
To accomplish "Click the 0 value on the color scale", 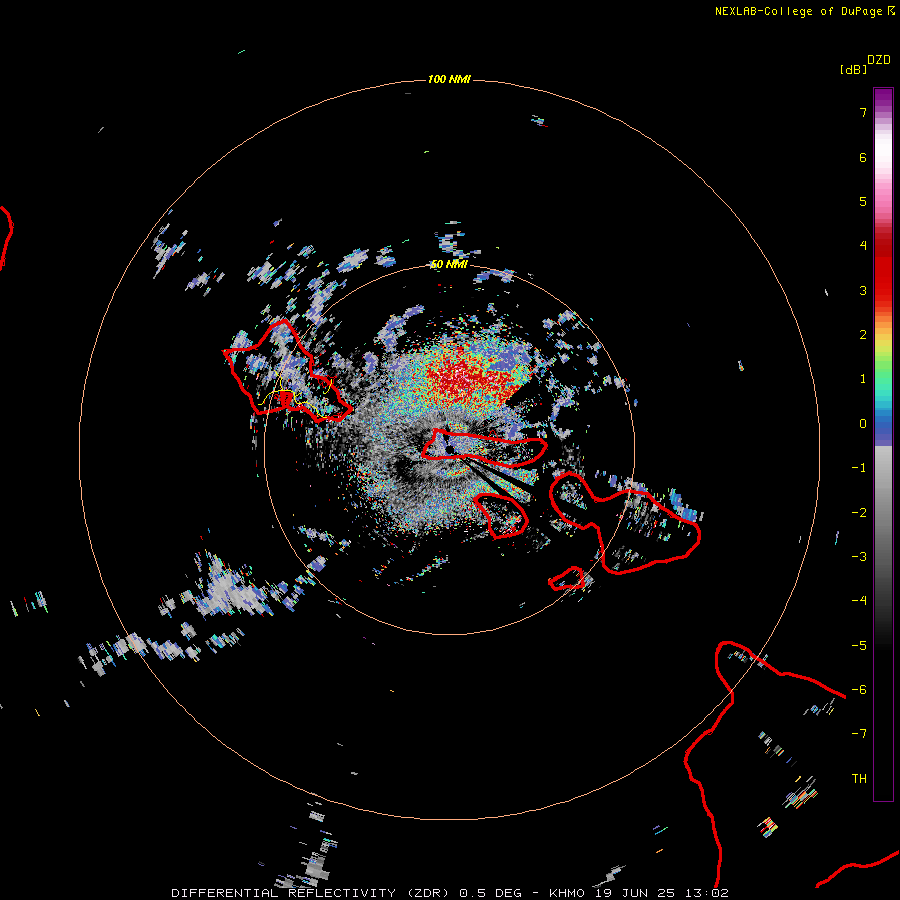I will [863, 424].
